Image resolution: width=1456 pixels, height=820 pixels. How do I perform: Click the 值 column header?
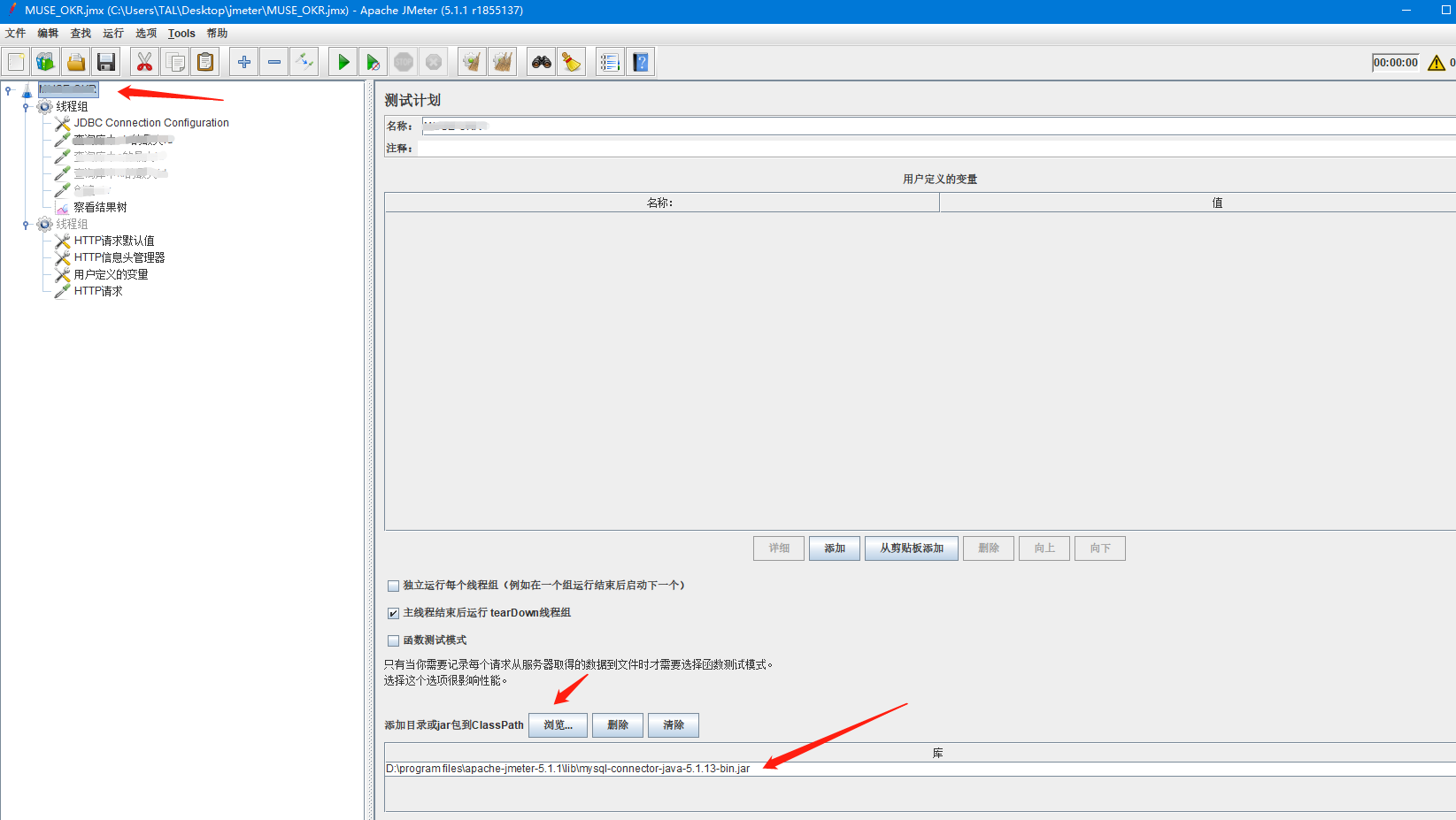[x=1198, y=203]
